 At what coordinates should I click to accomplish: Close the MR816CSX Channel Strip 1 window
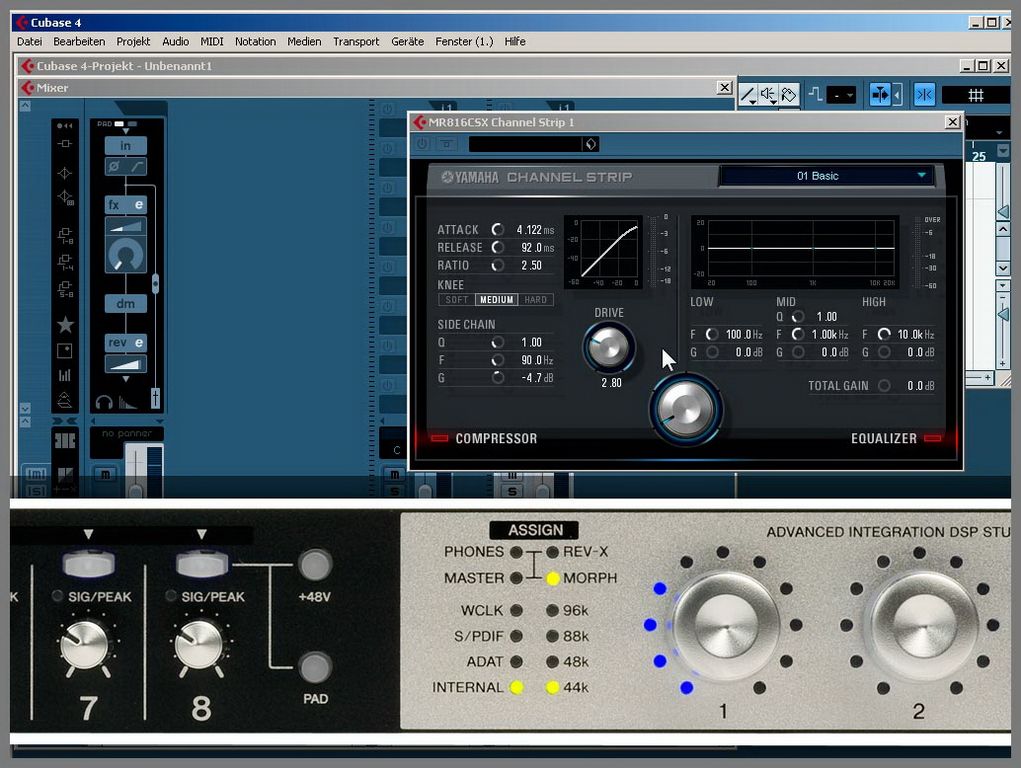click(x=952, y=122)
